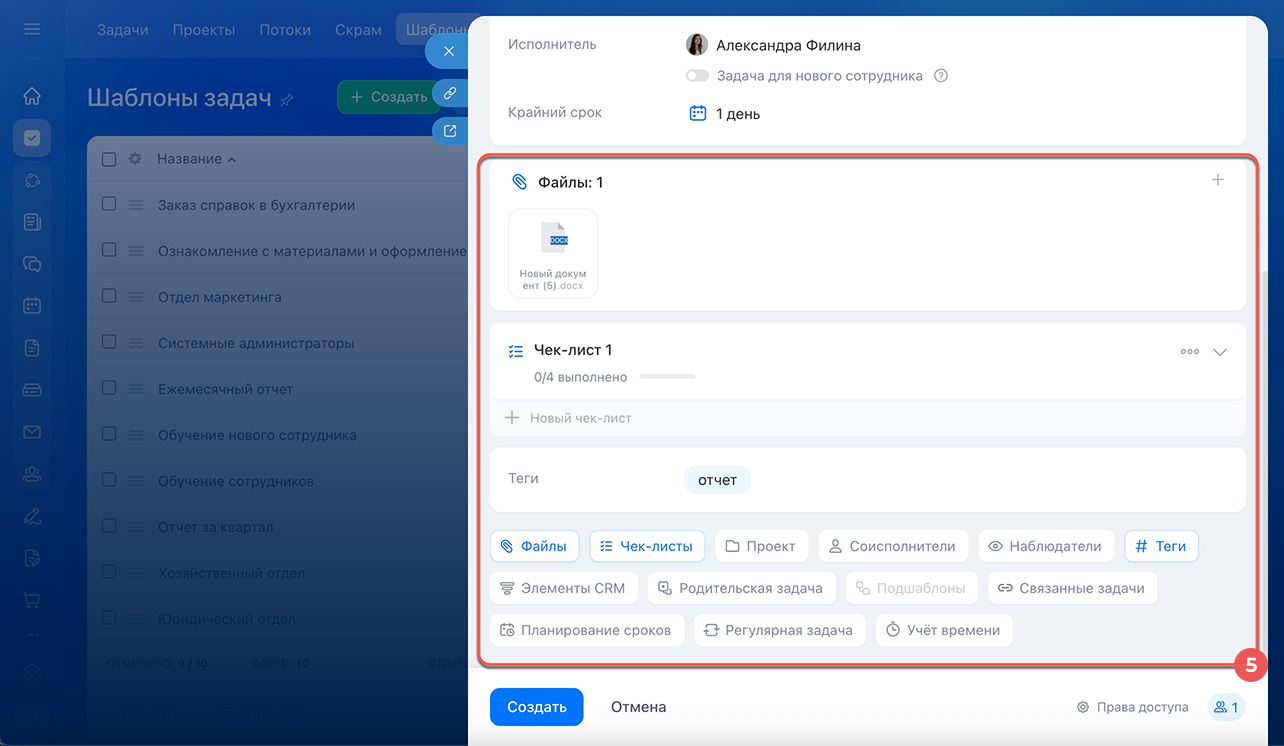Open the 1 день deadline selector

click(737, 114)
